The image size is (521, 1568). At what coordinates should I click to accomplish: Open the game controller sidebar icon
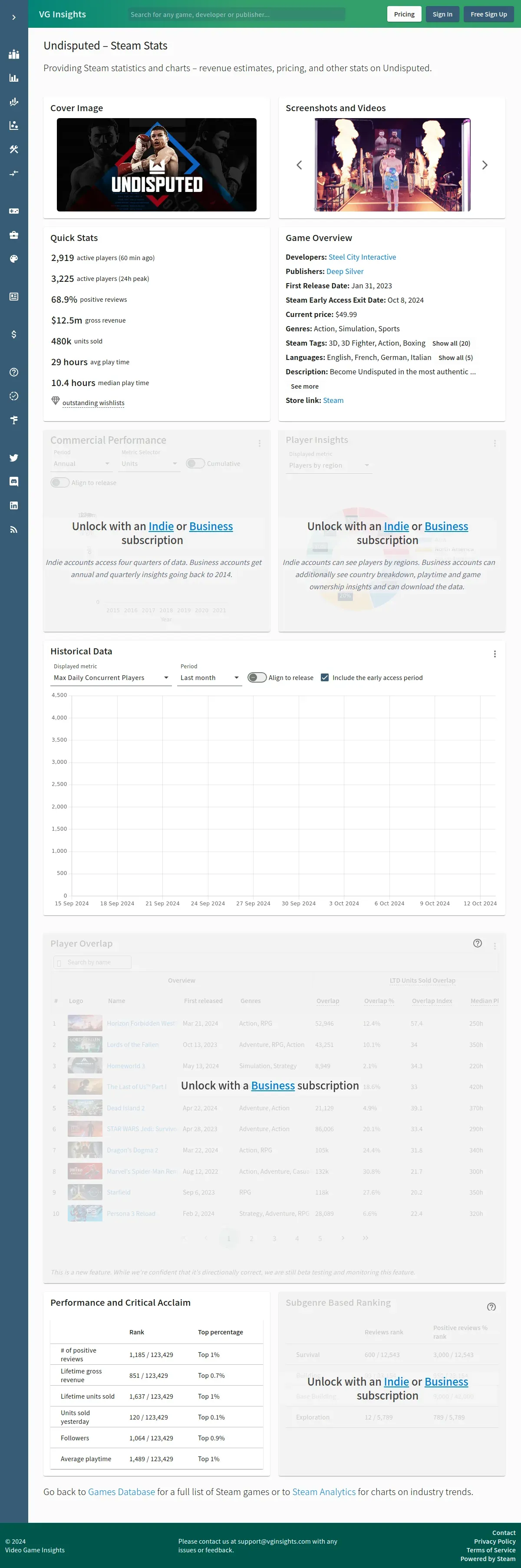pyautogui.click(x=14, y=211)
